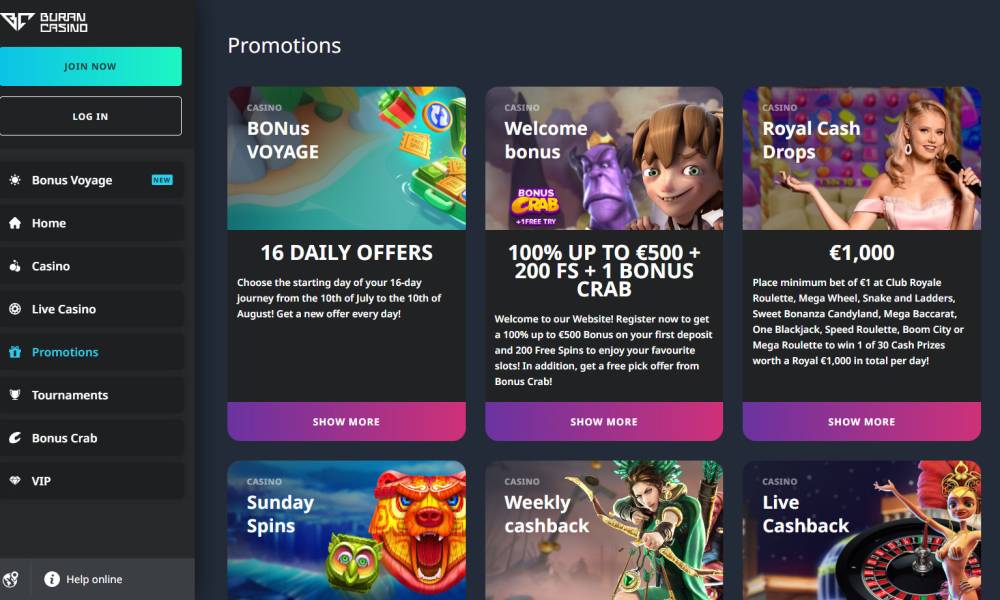This screenshot has width=1000, height=600.
Task: Click the LOG IN button
Action: [91, 116]
